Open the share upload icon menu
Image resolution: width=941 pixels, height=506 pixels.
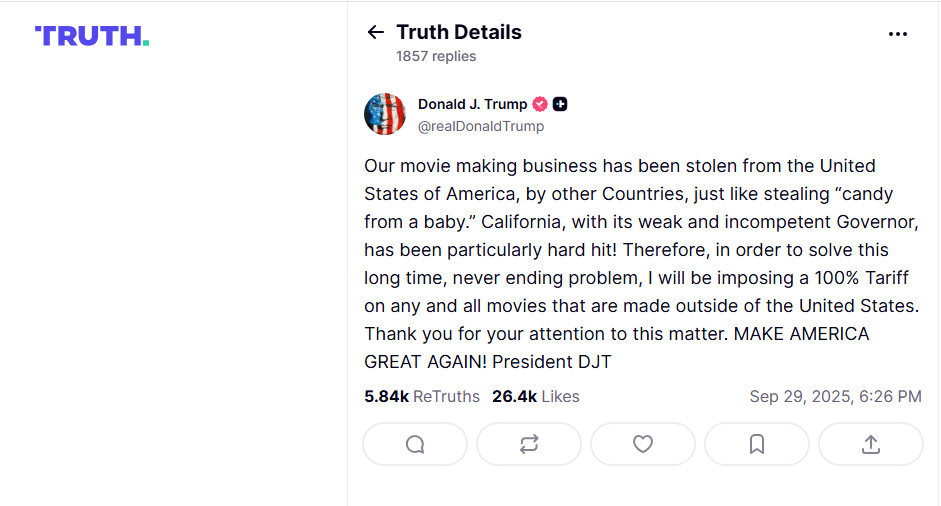(x=871, y=444)
